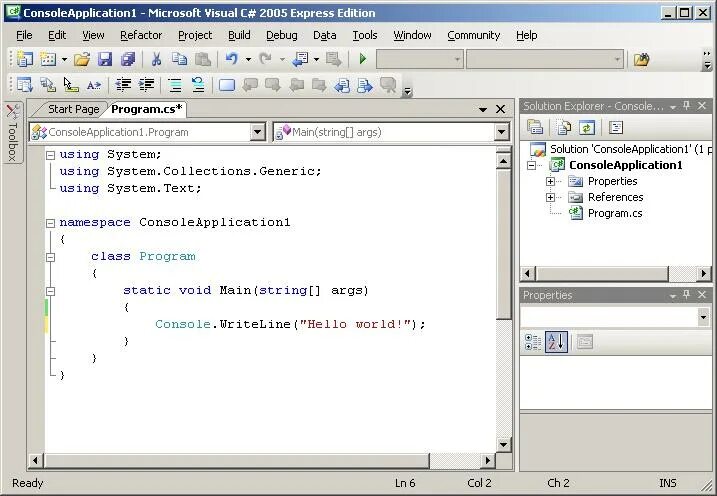Click the editor vertical scrollbar thumb
The width and height of the screenshot is (717, 496).
pos(503,244)
